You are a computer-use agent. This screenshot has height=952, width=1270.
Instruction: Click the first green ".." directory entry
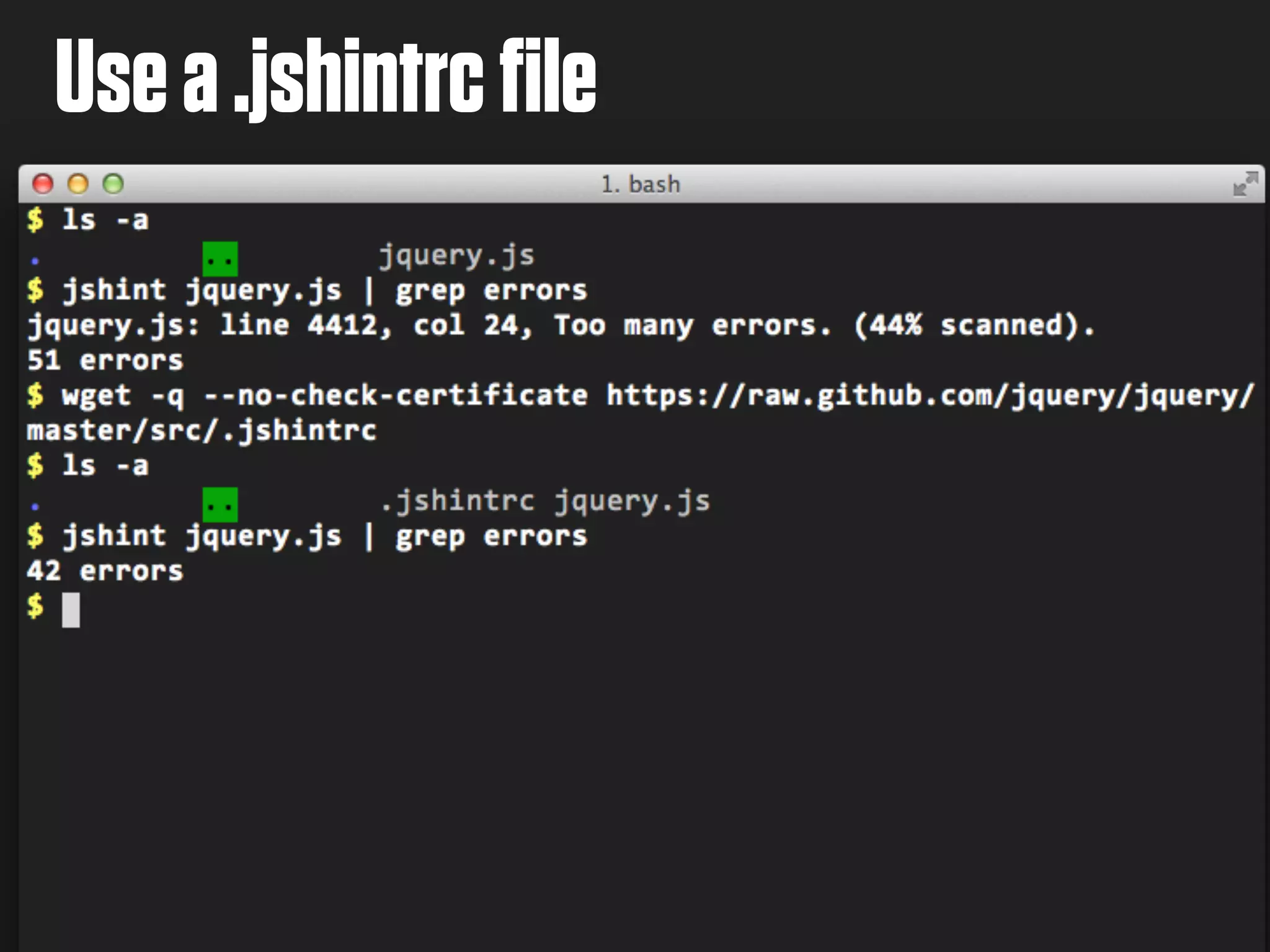(220, 258)
